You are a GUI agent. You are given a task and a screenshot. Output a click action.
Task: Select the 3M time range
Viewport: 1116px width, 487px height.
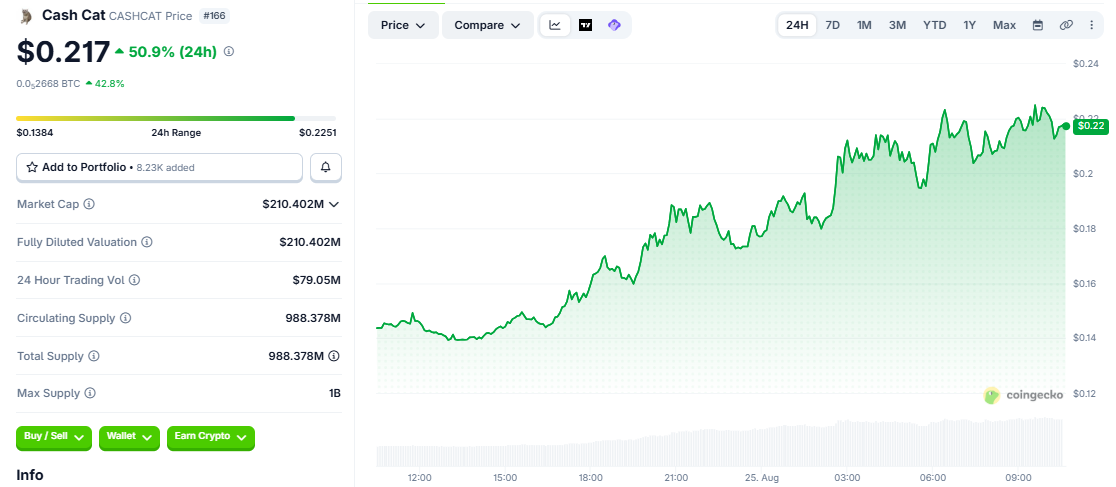tap(897, 25)
